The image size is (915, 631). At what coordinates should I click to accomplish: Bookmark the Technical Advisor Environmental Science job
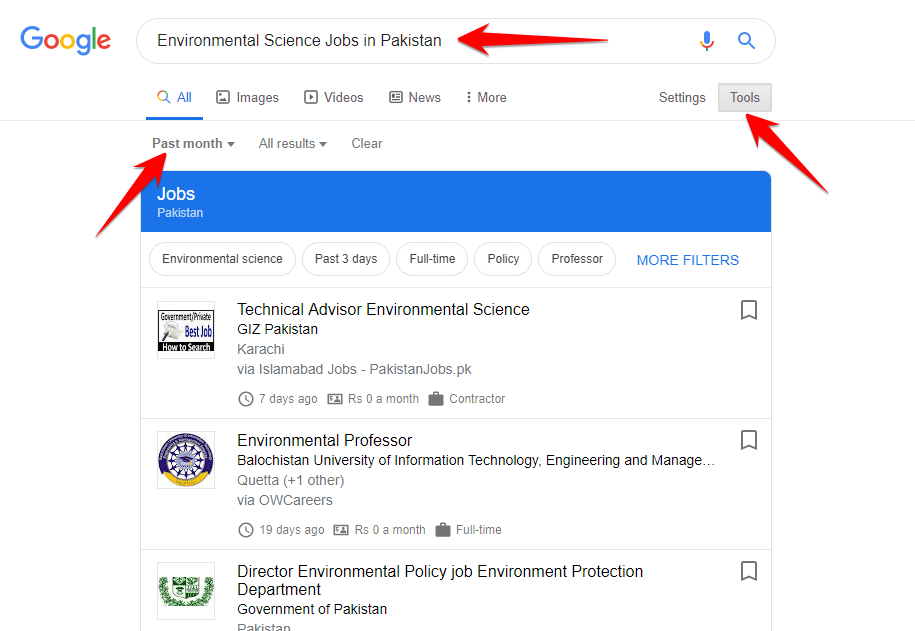click(x=749, y=310)
